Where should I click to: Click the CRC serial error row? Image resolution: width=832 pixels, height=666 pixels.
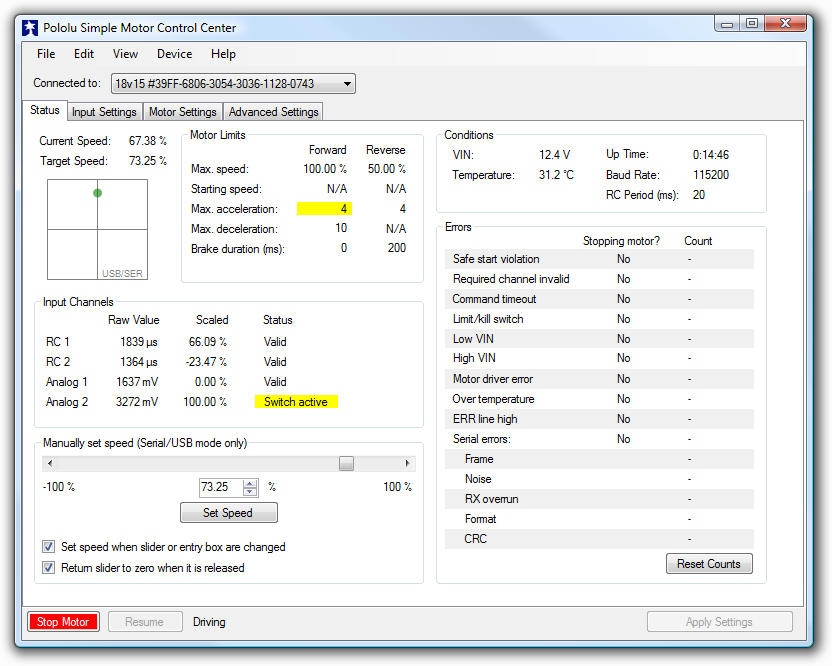click(600, 539)
